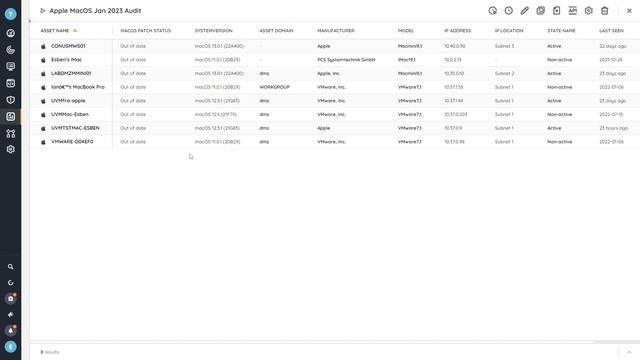Sort by Manufacturer column header
Image resolution: width=640 pixels, height=360 pixels.
[x=336, y=31]
